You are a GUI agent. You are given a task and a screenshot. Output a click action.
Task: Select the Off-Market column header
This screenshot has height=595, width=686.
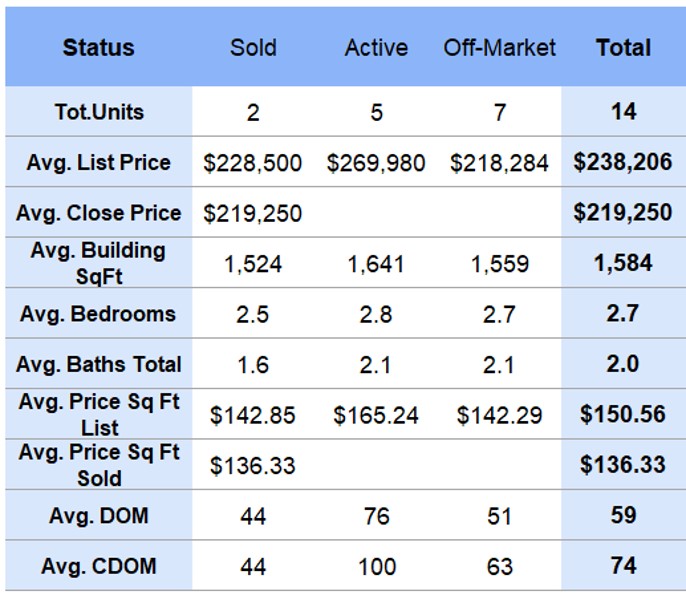(499, 48)
